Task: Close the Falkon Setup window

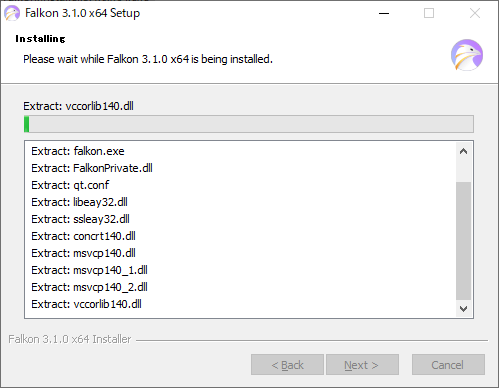Action: pyautogui.click(x=475, y=13)
